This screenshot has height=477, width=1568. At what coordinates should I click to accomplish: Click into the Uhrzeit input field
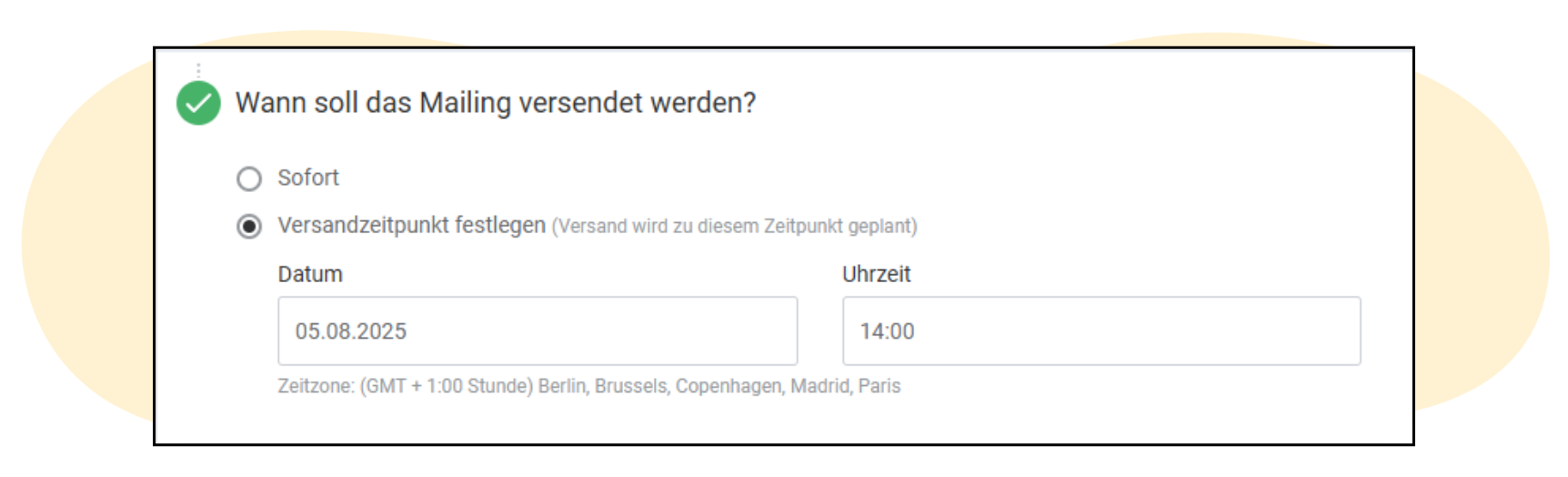tap(1101, 330)
